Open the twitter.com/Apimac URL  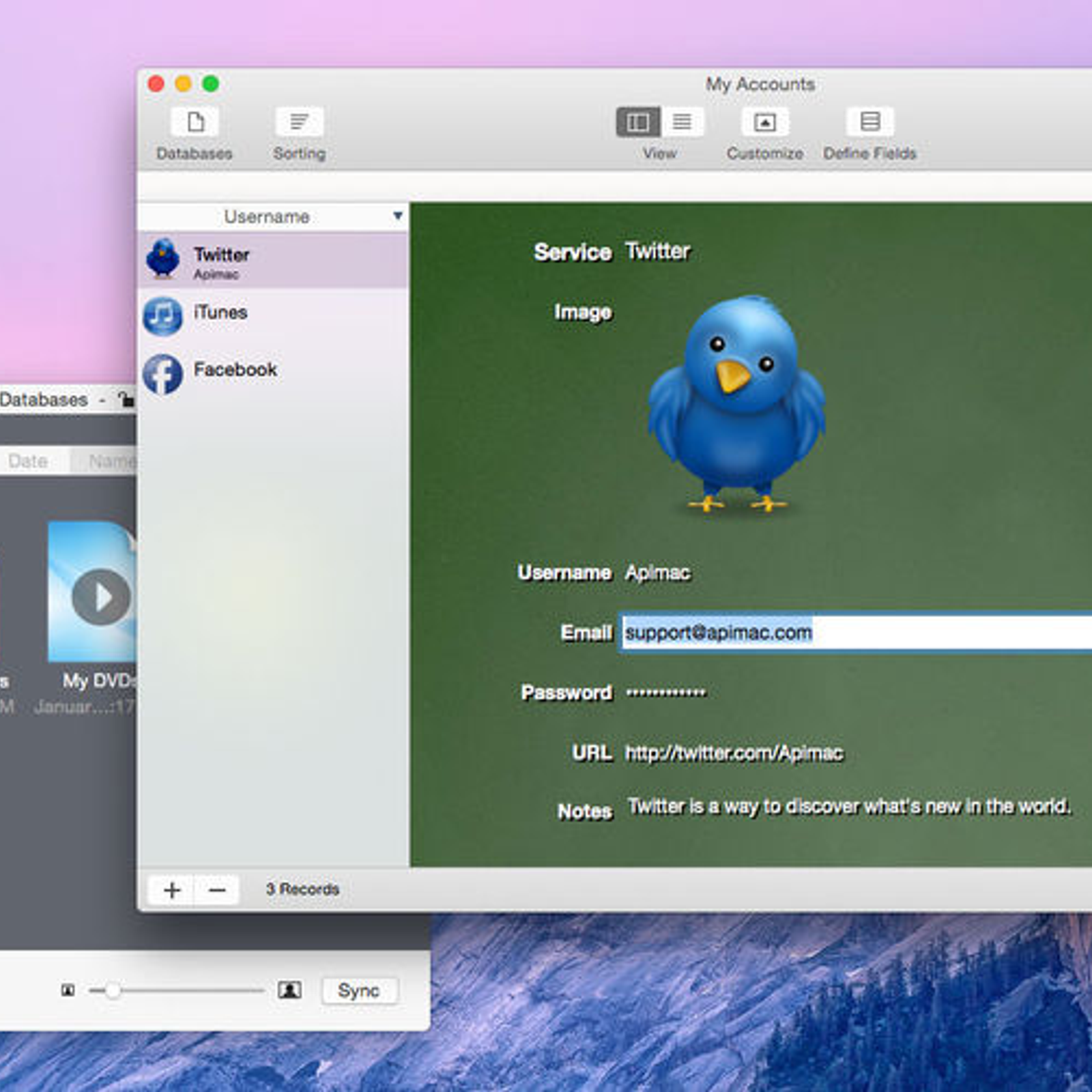pyautogui.click(x=734, y=753)
